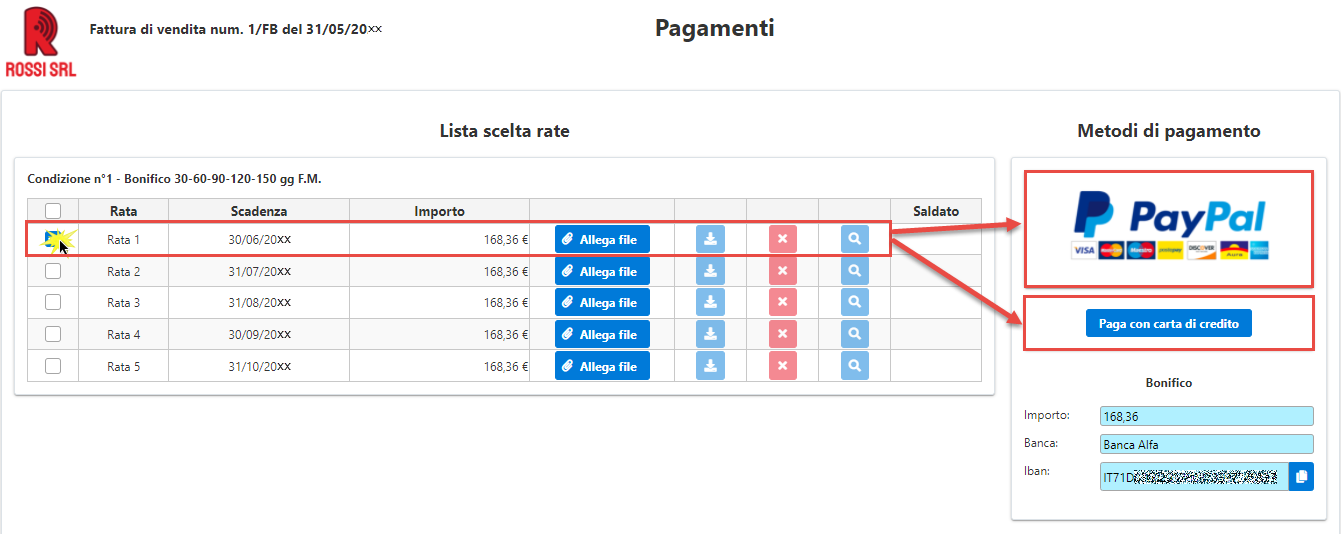Image resolution: width=1341 pixels, height=534 pixels.
Task: Click the Scadenza column header
Action: point(258,211)
